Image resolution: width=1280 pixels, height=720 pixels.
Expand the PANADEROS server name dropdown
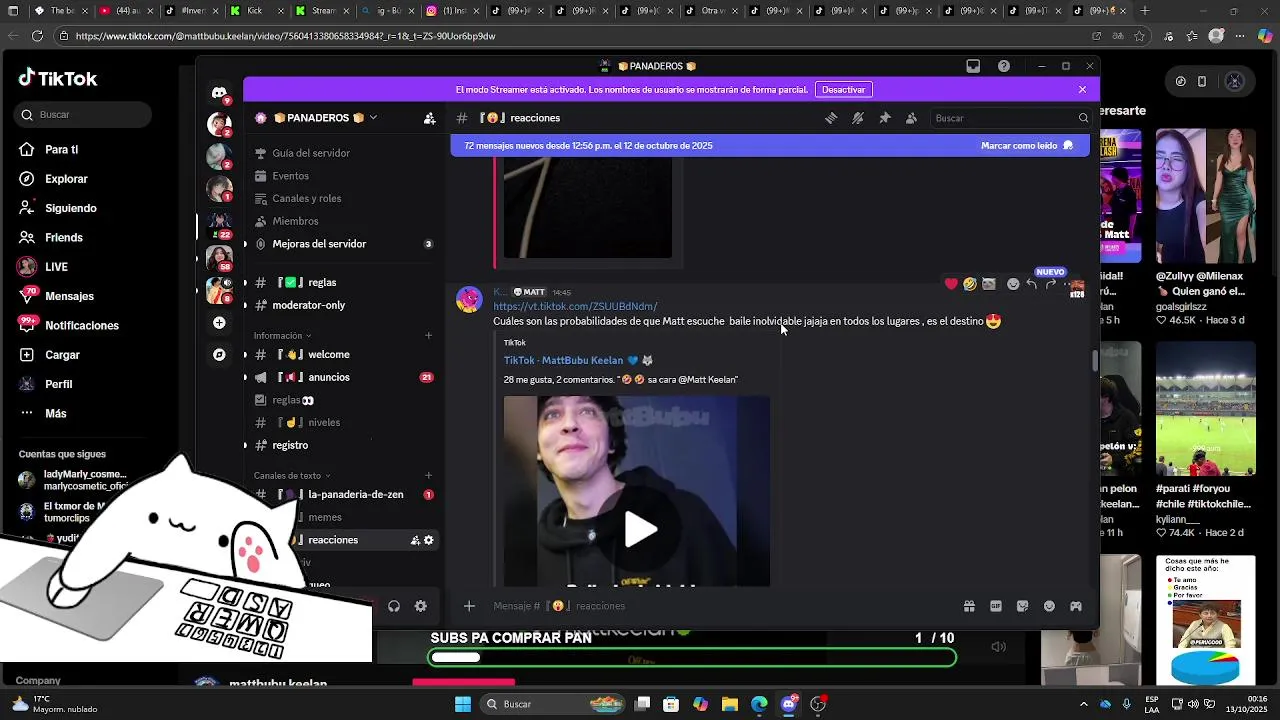point(373,118)
